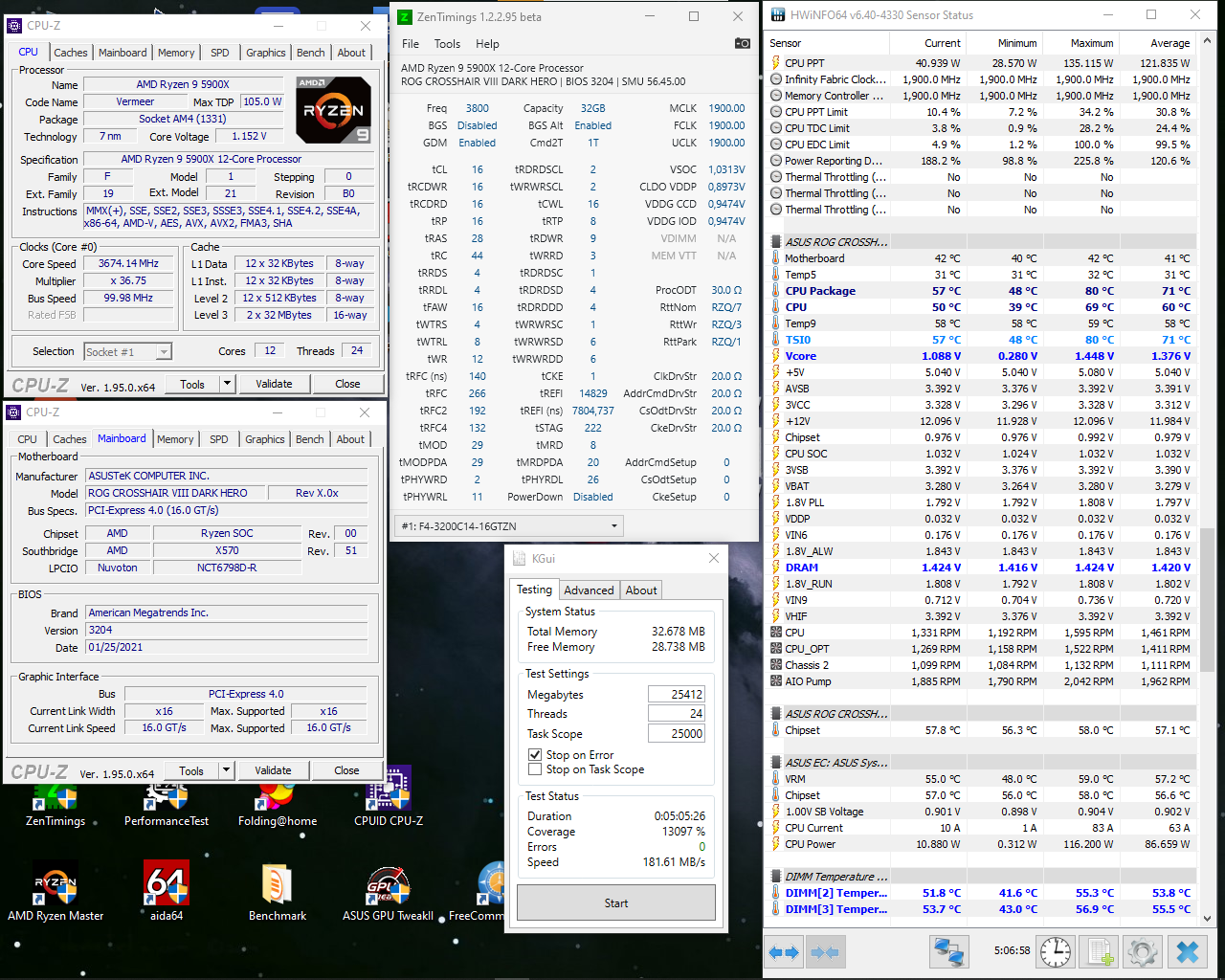Click Validate in CPU-Z
This screenshot has height=980, width=1225.
(x=274, y=383)
